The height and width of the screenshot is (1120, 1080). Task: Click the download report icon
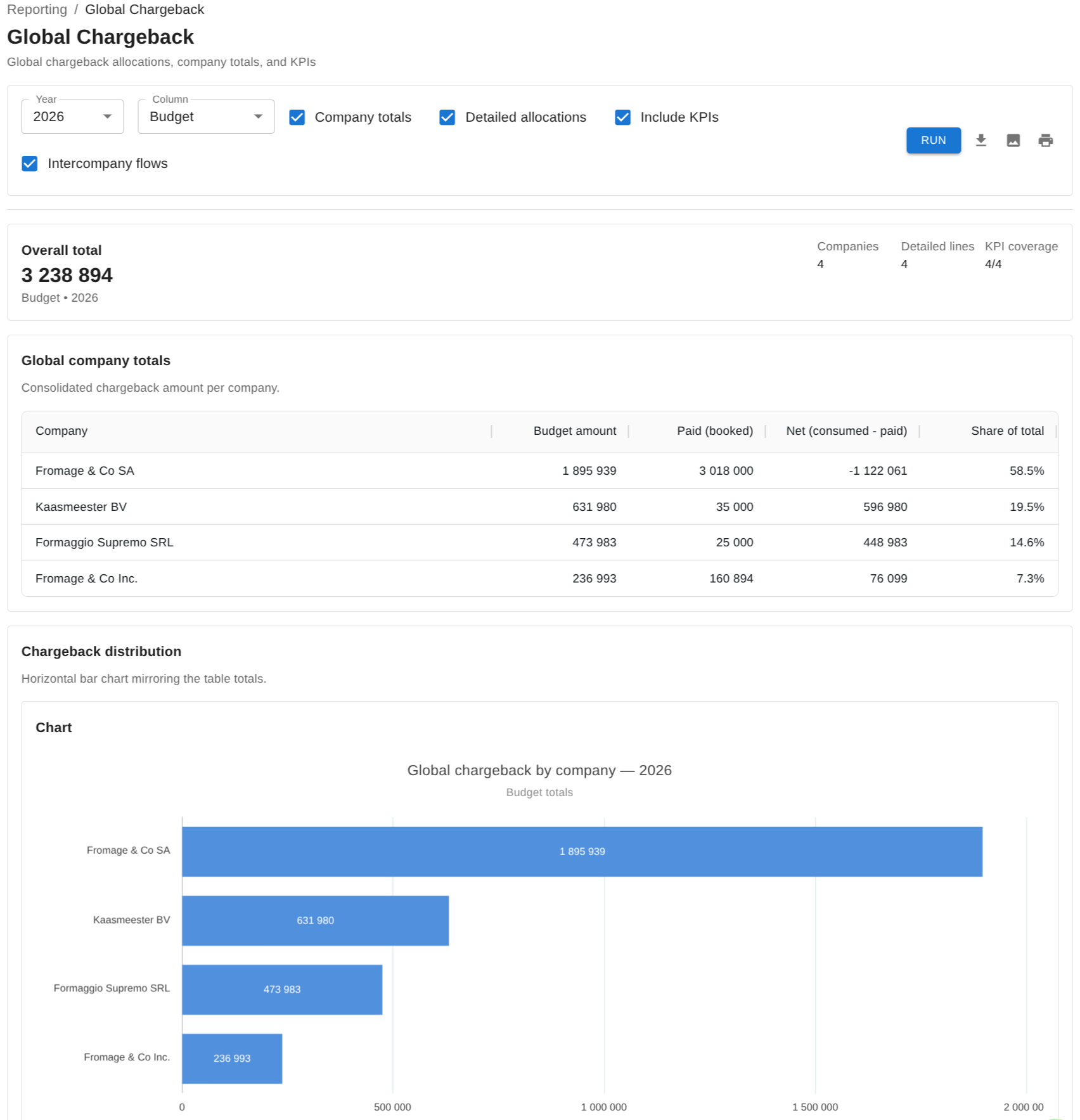point(980,140)
